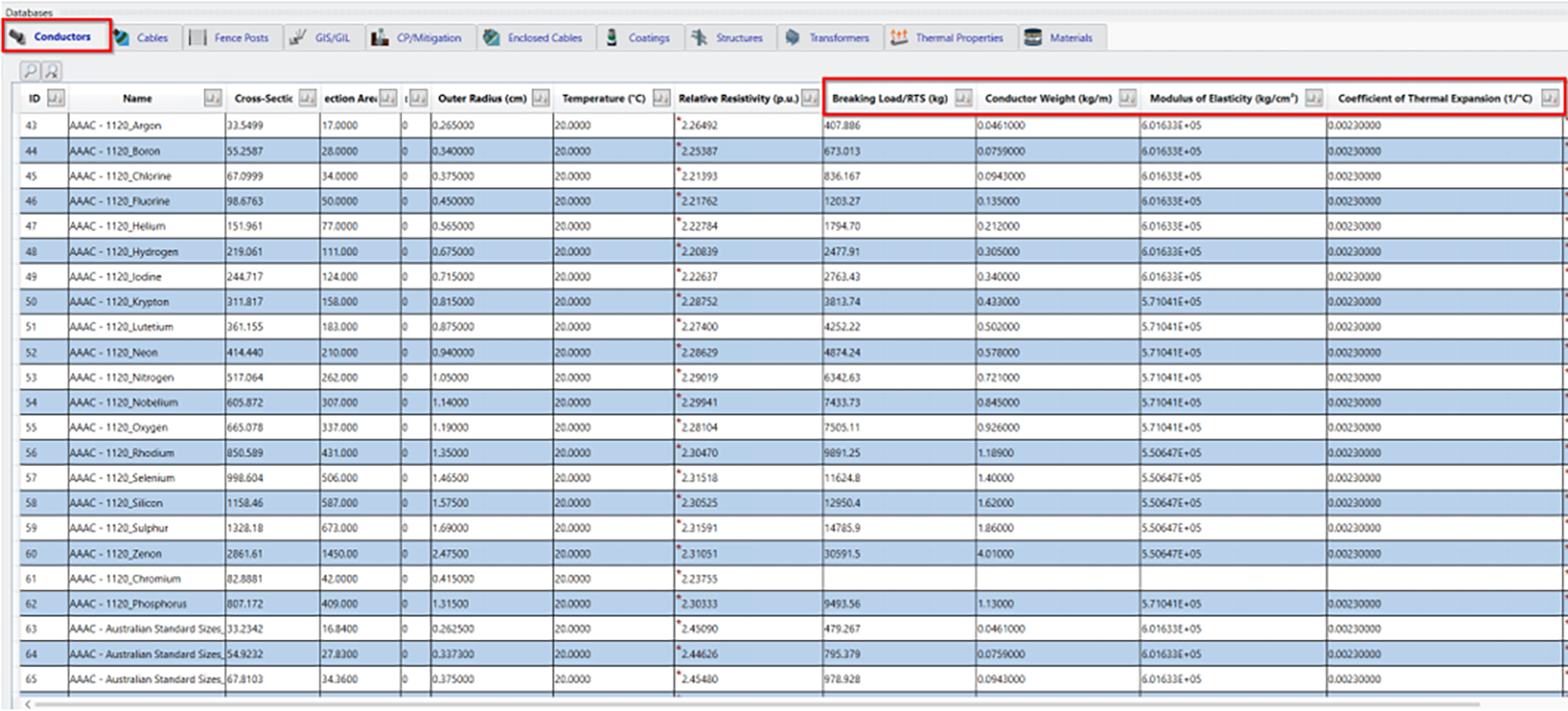Image resolution: width=1568 pixels, height=711 pixels.
Task: Open the filter button in the Relative Resistivity column
Action: coord(810,97)
